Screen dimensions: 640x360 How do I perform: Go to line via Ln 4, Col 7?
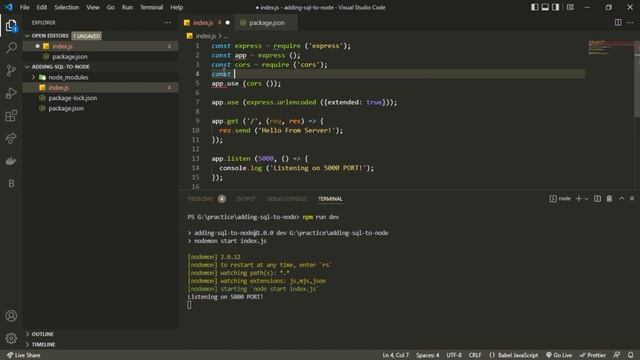(x=396, y=355)
